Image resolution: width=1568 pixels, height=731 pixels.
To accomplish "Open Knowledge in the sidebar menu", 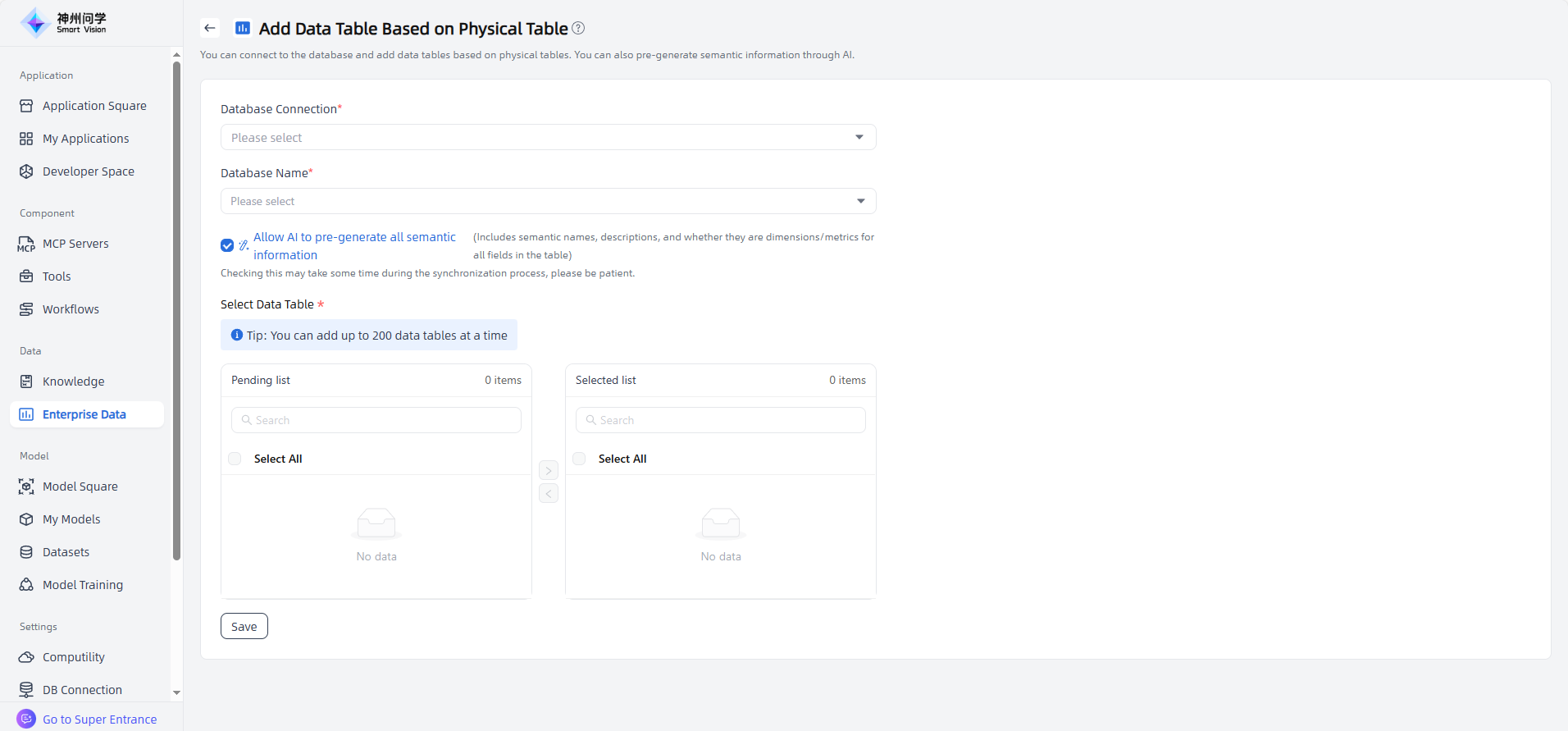I will click(x=73, y=381).
